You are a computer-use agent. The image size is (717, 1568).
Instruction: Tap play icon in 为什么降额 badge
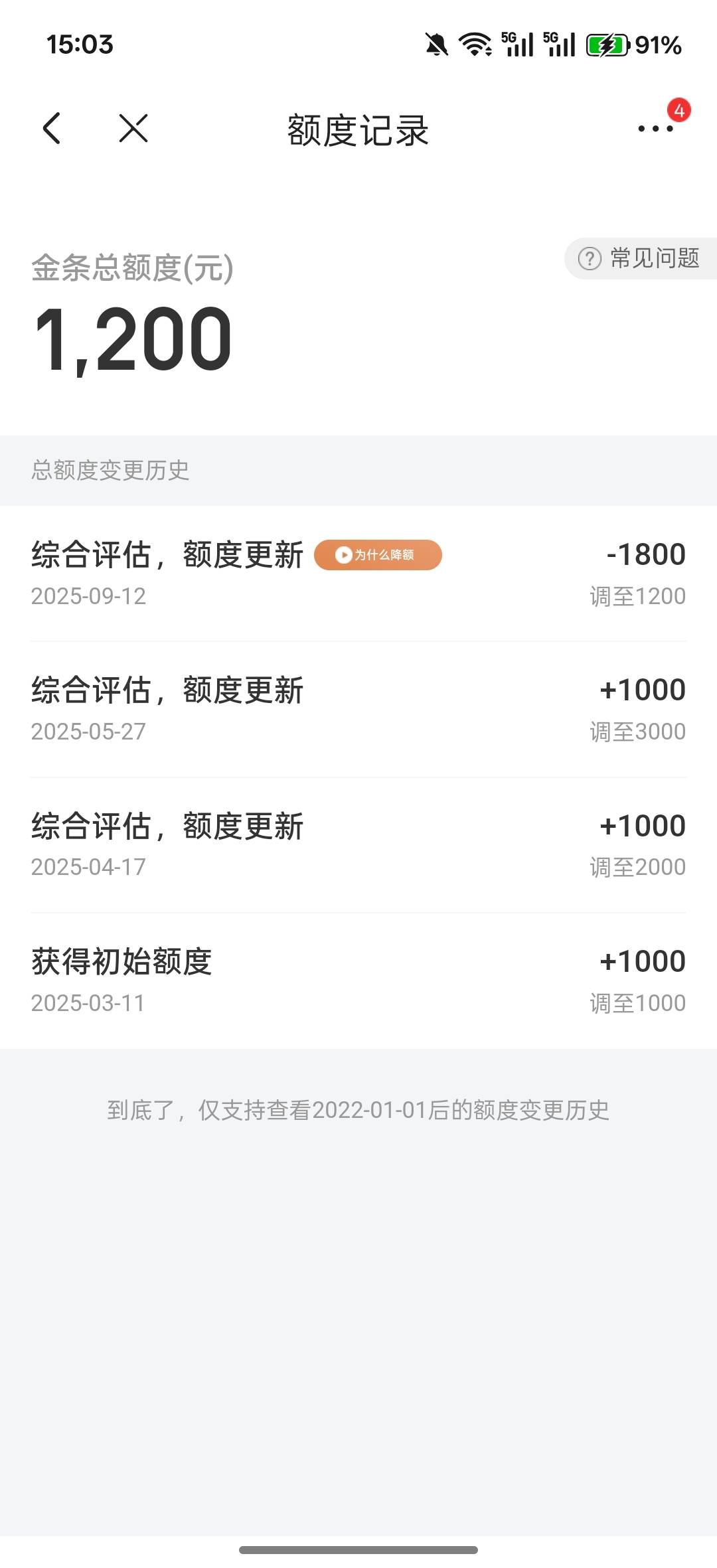(x=343, y=555)
